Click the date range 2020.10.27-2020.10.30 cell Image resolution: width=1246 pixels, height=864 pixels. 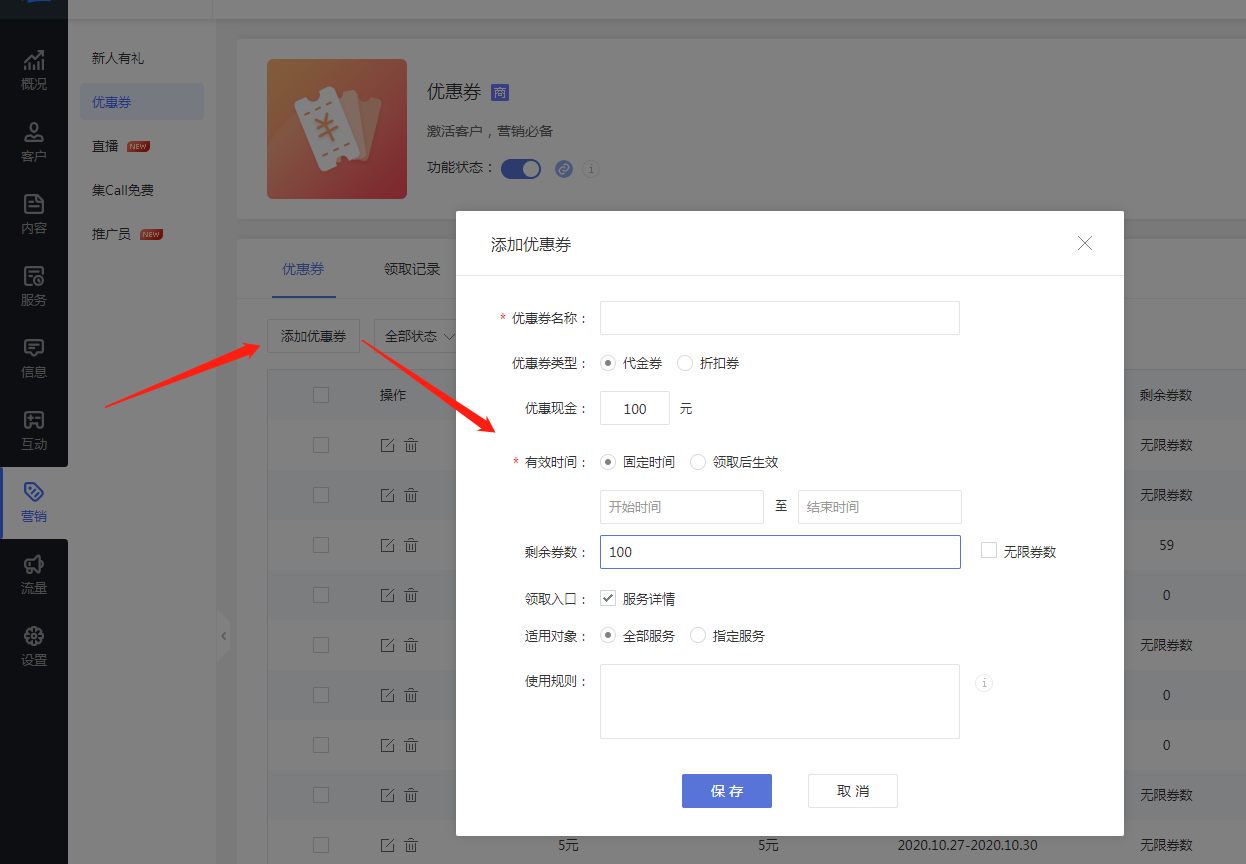pos(967,845)
